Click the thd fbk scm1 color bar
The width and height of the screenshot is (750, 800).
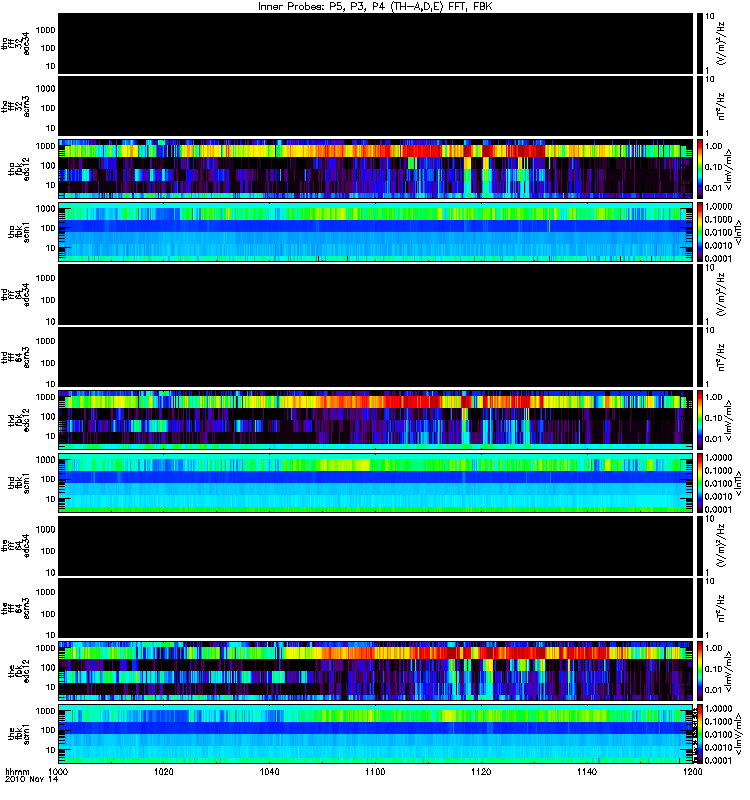click(699, 483)
